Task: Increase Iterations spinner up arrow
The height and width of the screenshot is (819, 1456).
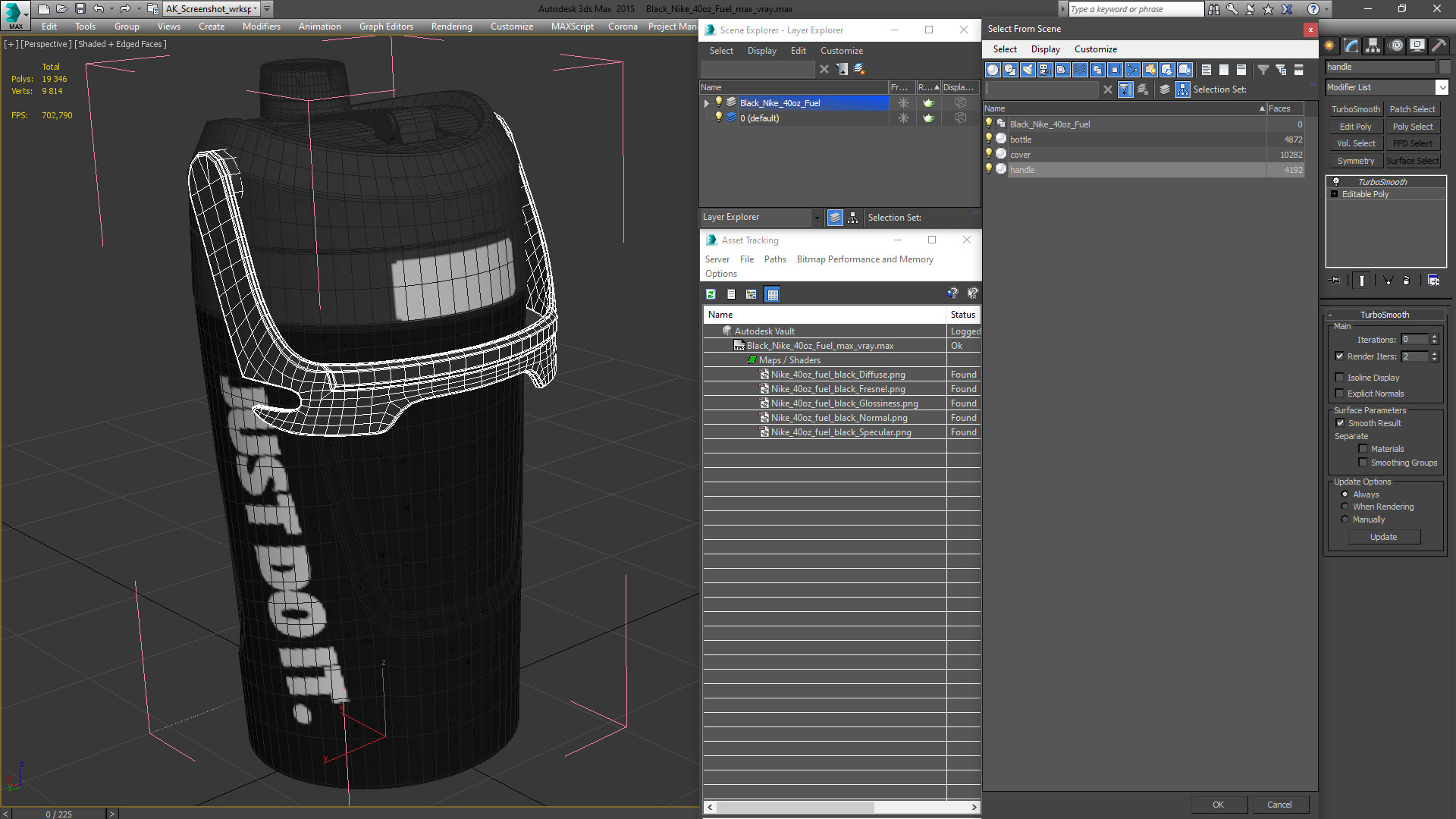Action: 1434,337
